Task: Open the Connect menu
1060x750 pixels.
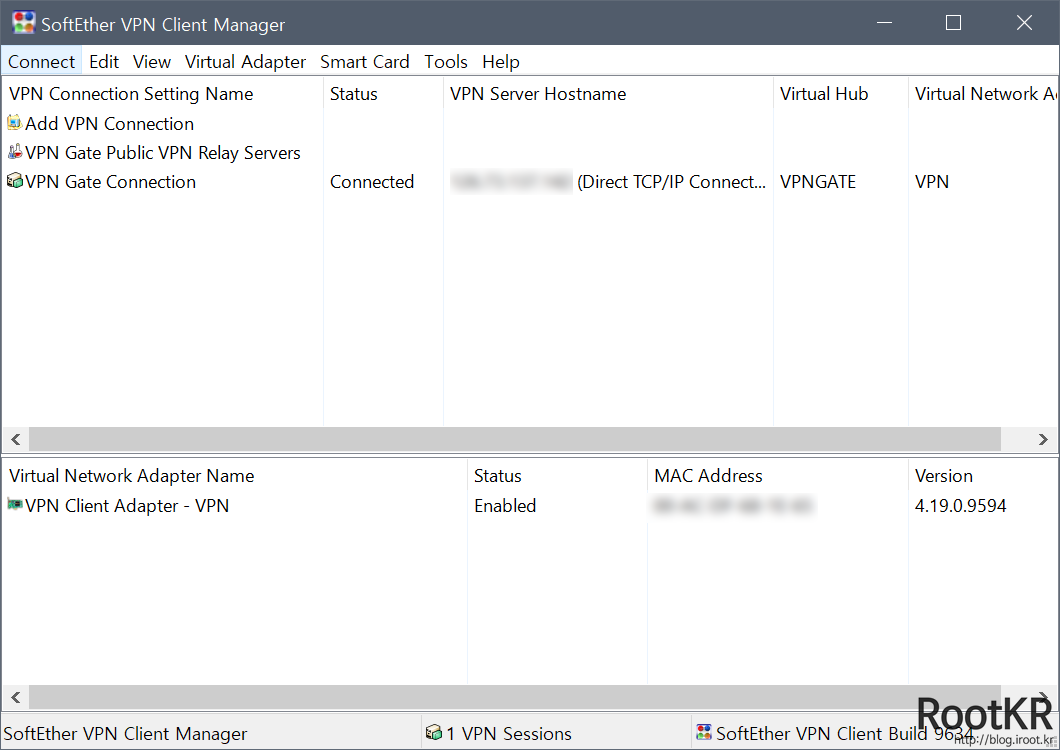Action: (x=41, y=62)
